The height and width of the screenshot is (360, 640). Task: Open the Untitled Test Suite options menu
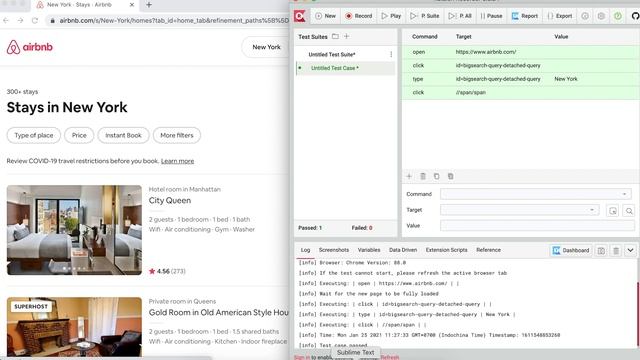391,54
